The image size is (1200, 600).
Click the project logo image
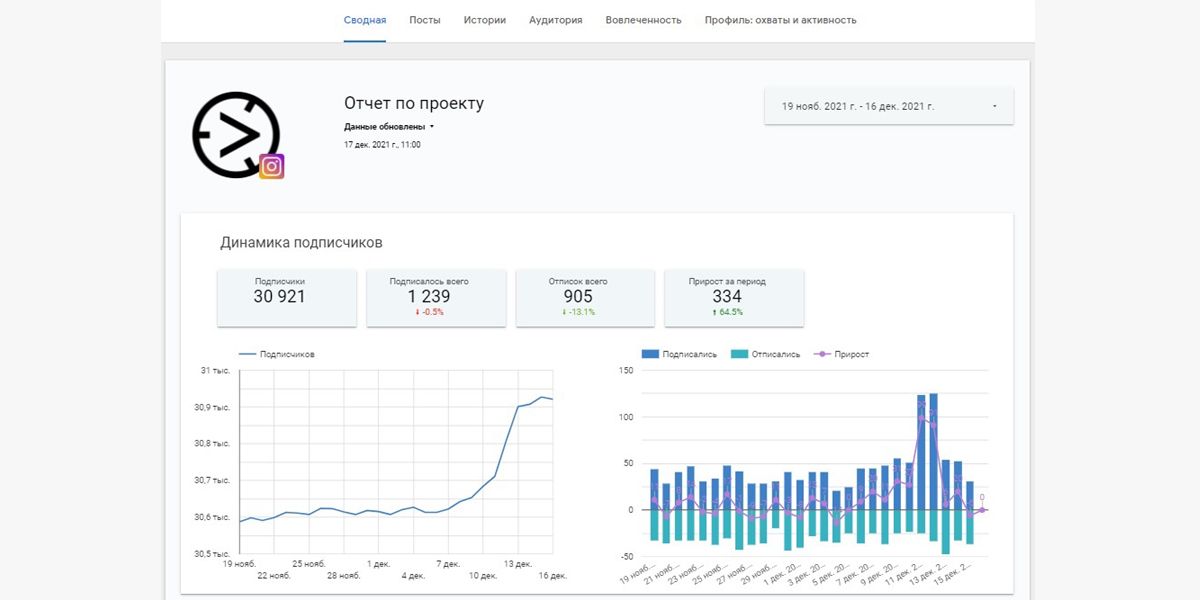pos(234,135)
